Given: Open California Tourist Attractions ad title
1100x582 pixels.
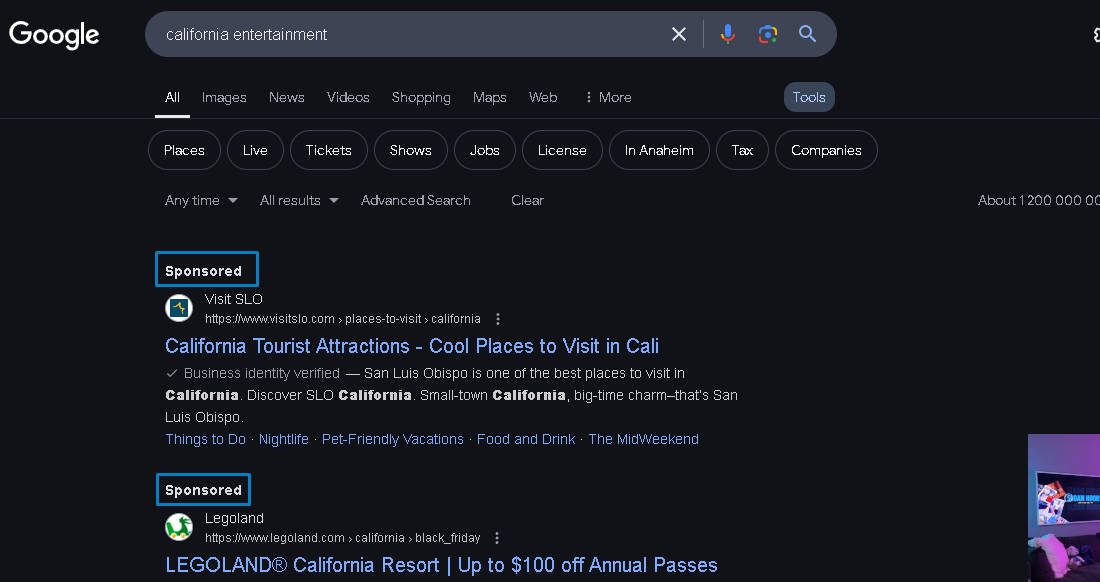Looking at the screenshot, I should (x=412, y=346).
